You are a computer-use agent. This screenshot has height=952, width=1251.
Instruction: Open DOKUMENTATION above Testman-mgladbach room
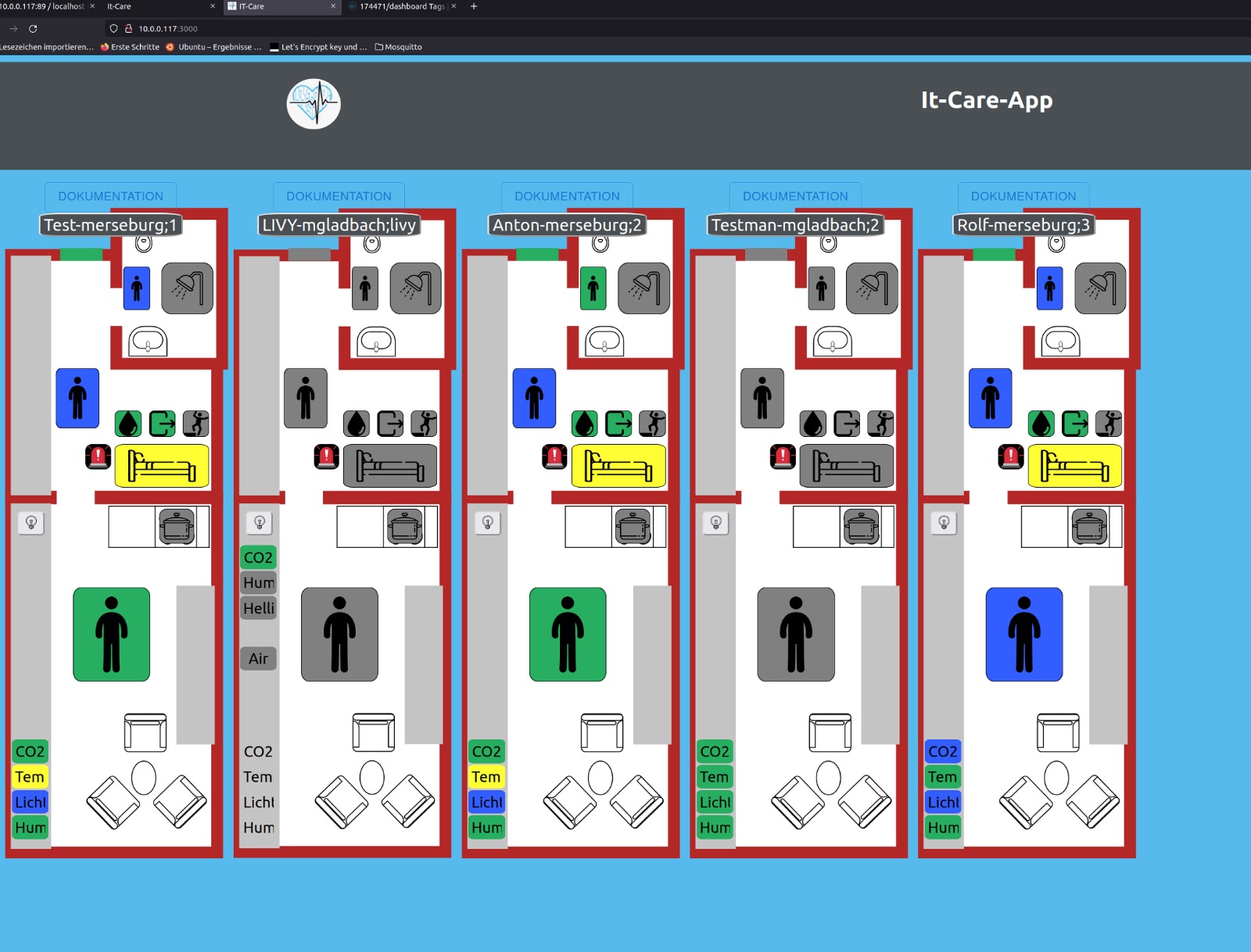pyautogui.click(x=794, y=196)
